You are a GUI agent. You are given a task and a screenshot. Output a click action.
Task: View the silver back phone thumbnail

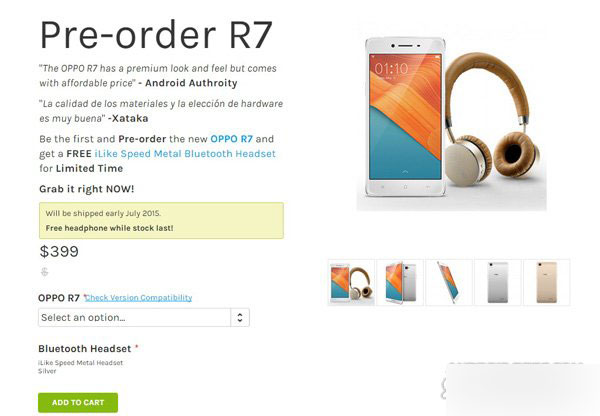coord(498,282)
